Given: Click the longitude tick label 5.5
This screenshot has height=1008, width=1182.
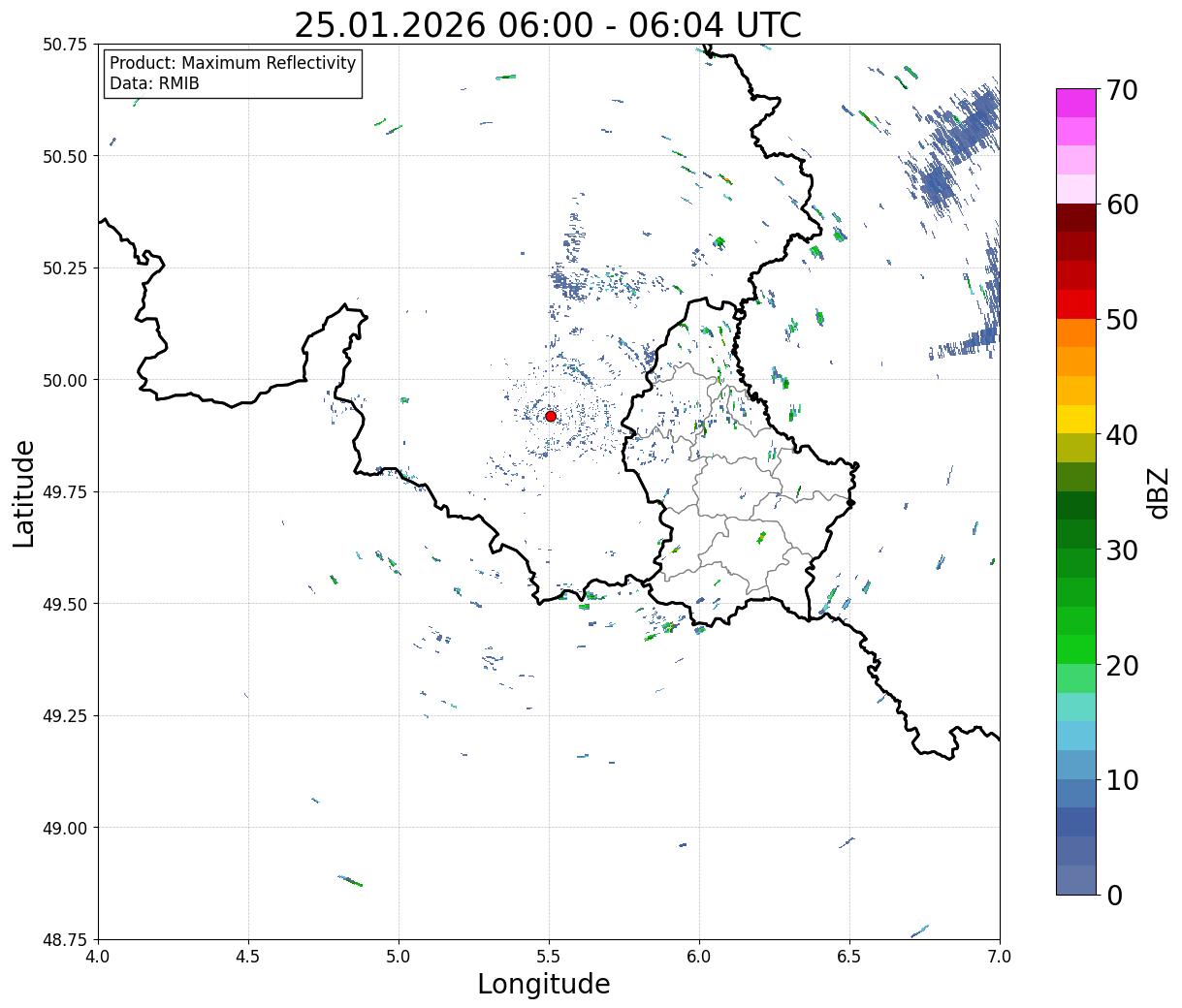Looking at the screenshot, I should pos(549,957).
